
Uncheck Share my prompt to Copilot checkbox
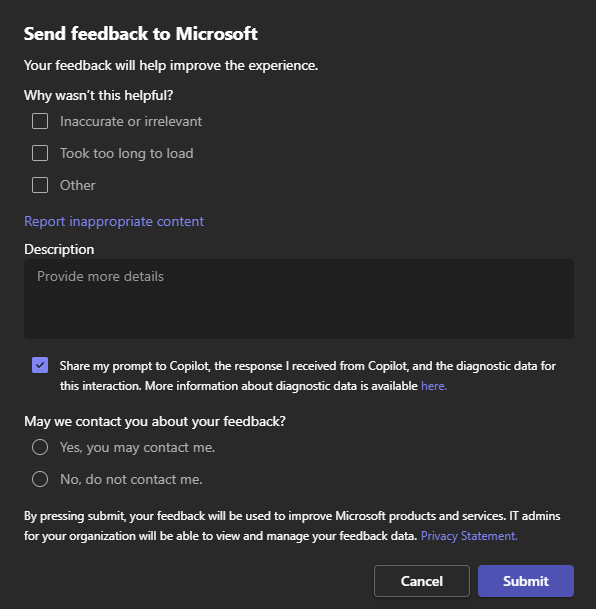coord(40,365)
